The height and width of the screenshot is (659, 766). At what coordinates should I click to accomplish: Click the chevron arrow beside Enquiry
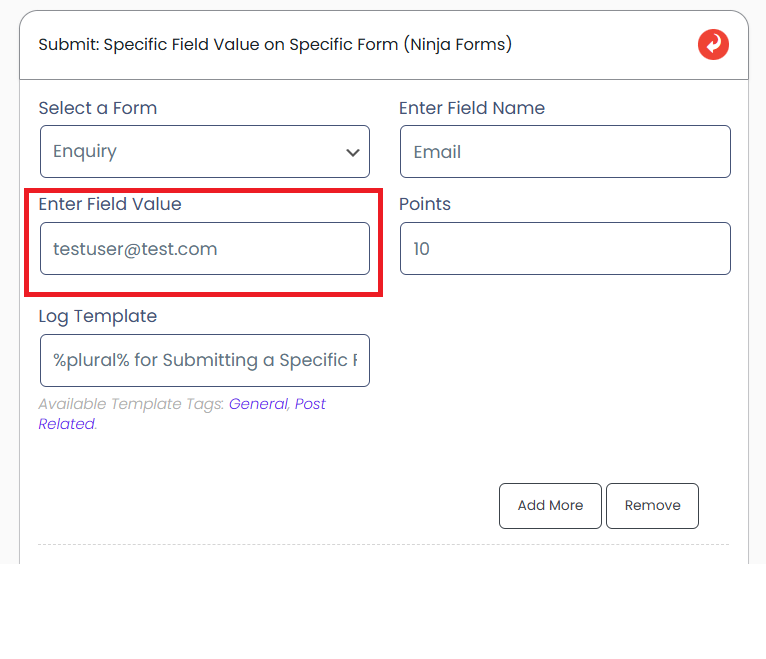pos(352,153)
